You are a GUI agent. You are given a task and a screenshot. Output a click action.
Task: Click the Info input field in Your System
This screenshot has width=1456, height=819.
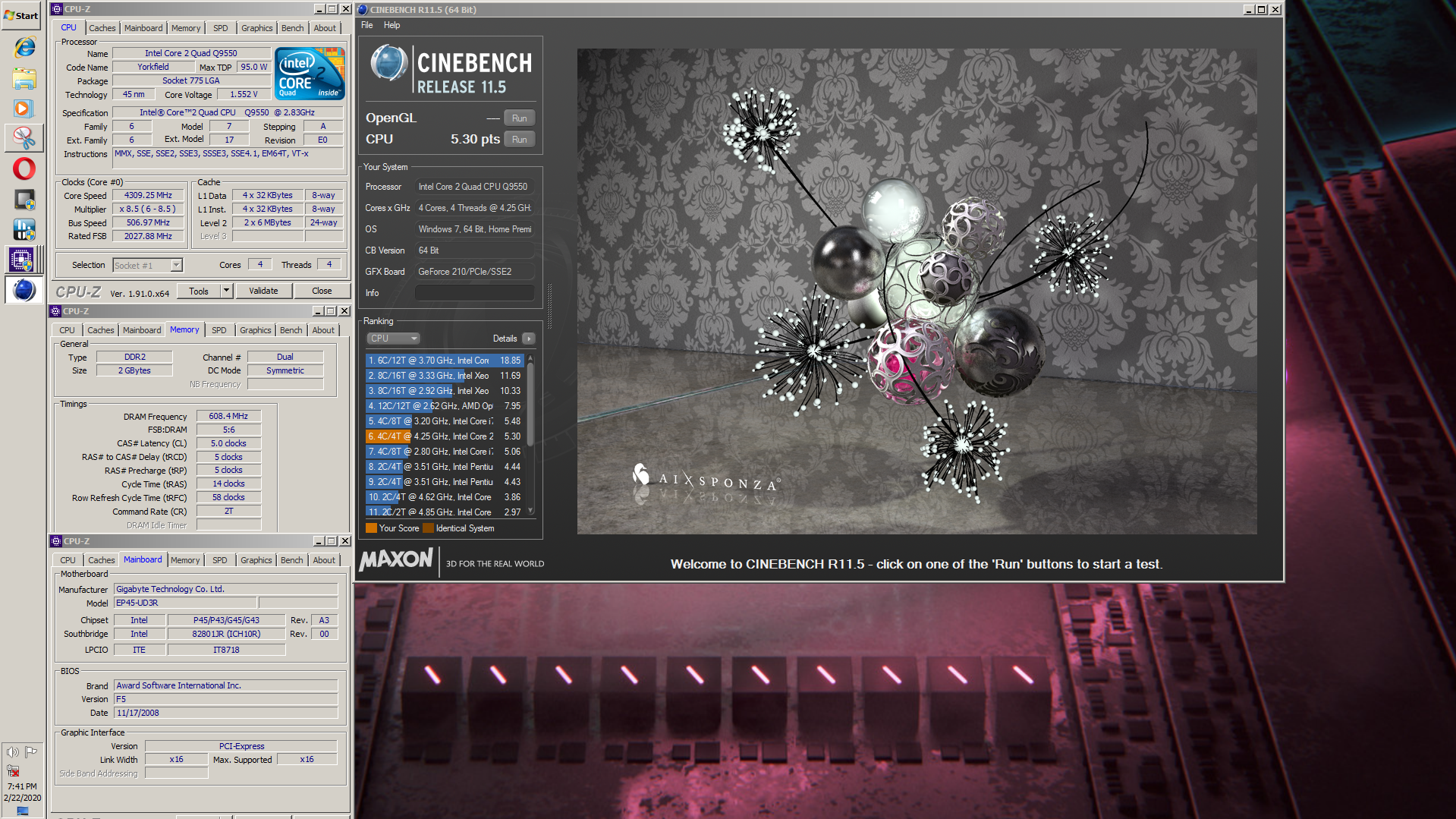[x=474, y=293]
